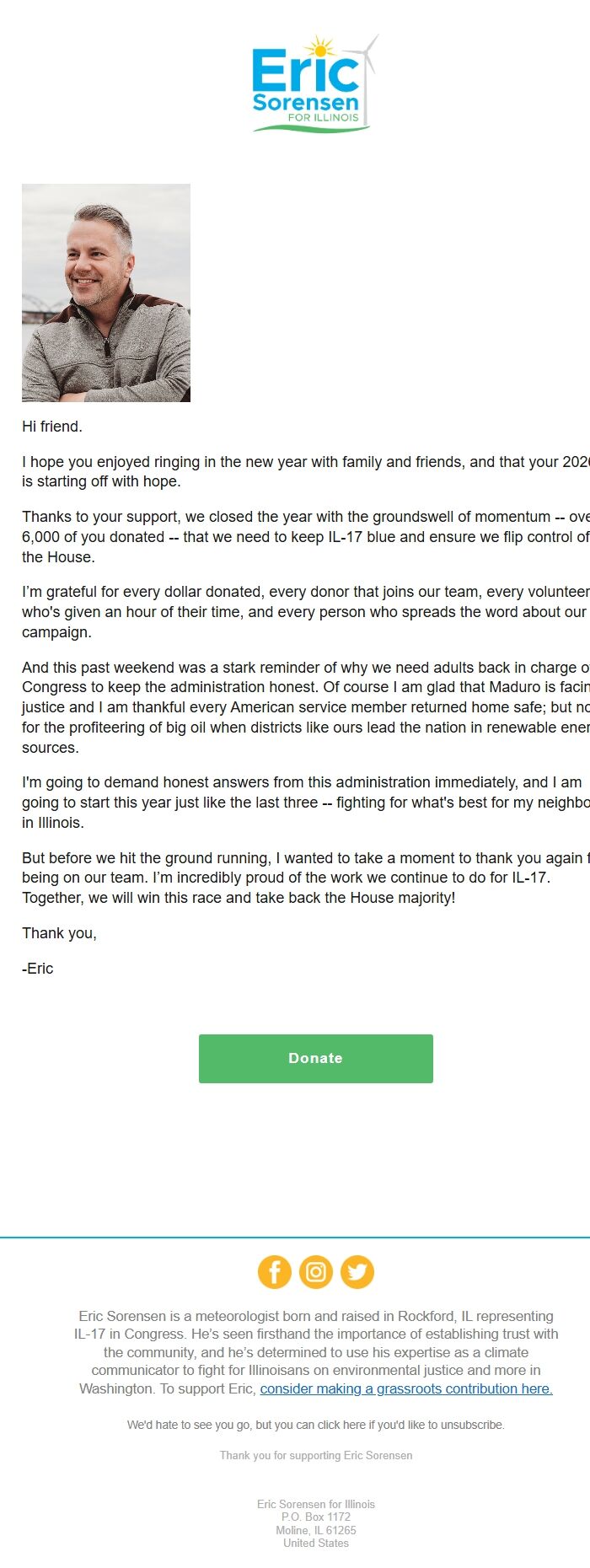Open Eric Sorensen's Facebook page icon
Image resolution: width=590 pixels, height=1568 pixels.
275,1272
